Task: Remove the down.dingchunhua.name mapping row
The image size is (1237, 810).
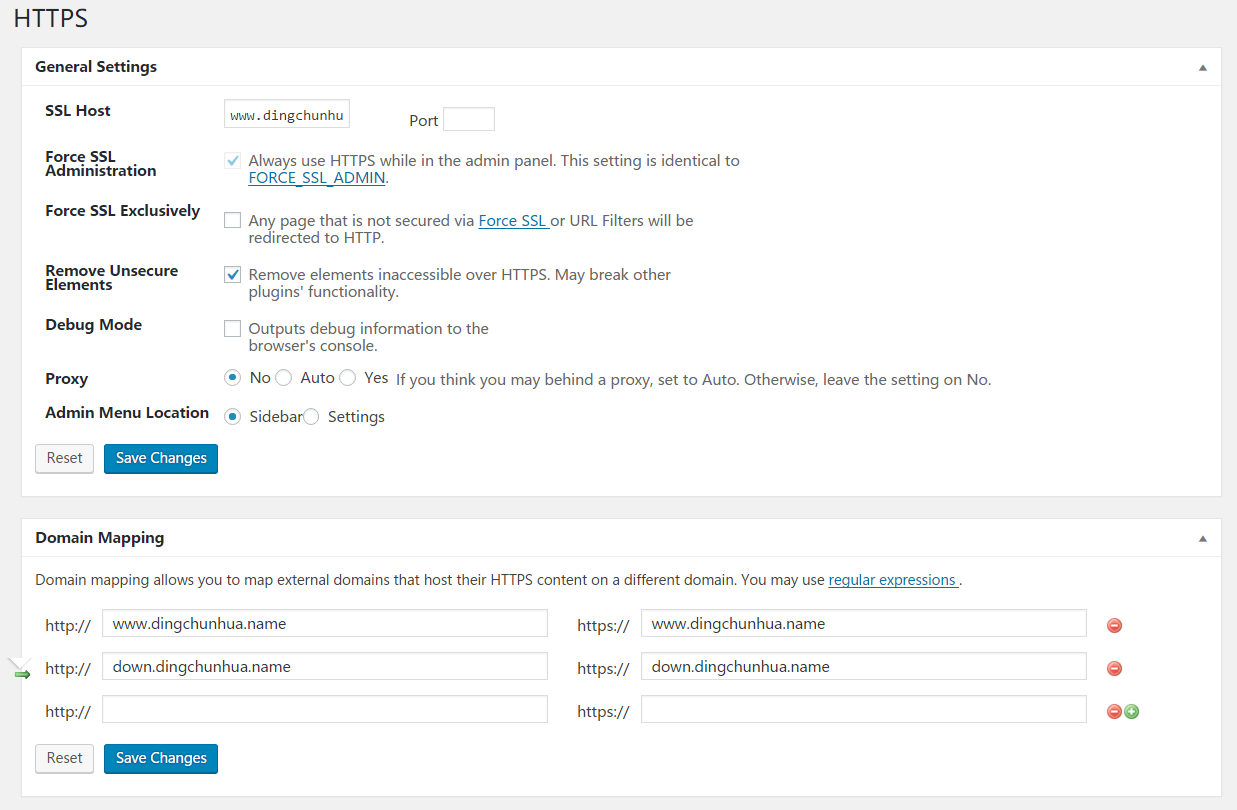Action: (1114, 668)
